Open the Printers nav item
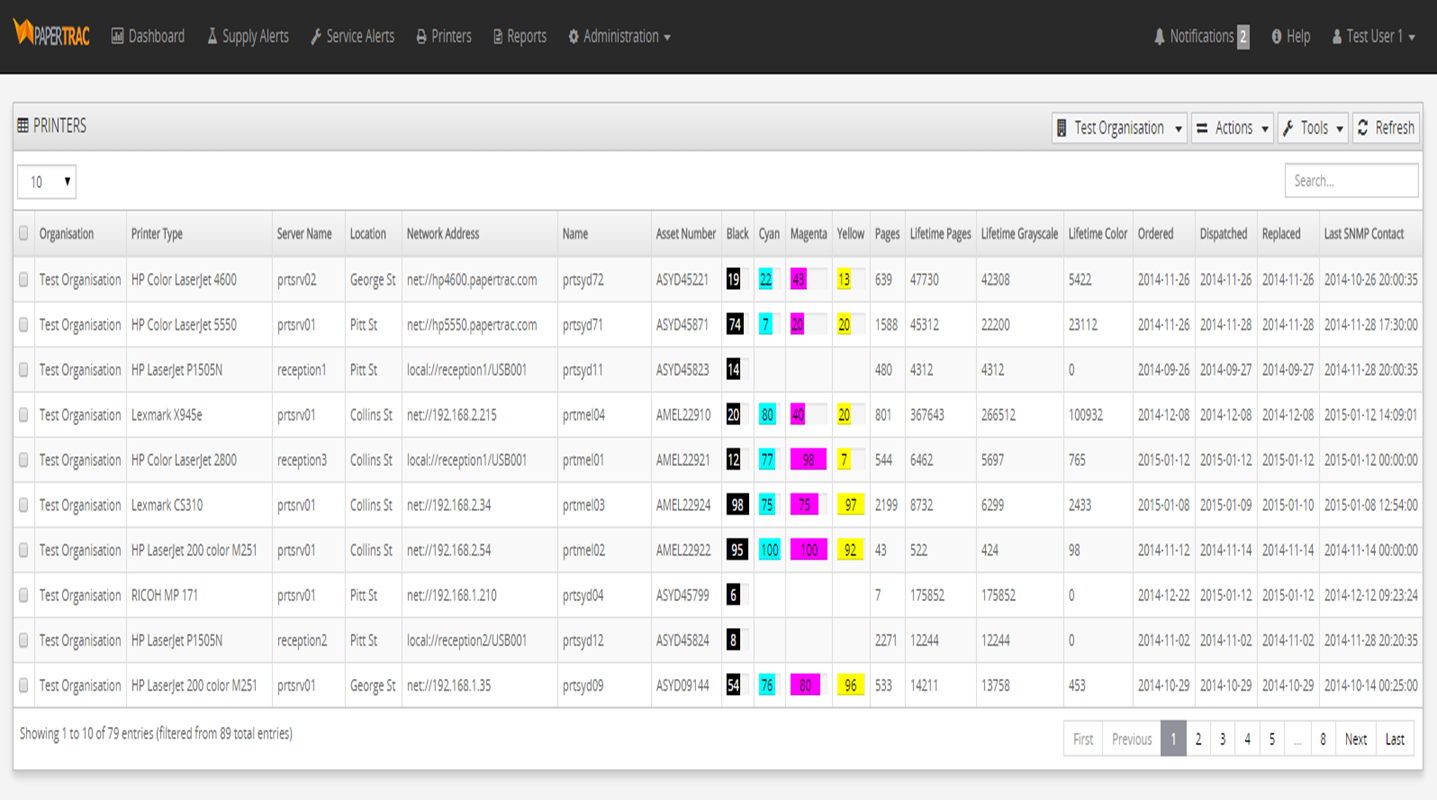 (x=444, y=37)
